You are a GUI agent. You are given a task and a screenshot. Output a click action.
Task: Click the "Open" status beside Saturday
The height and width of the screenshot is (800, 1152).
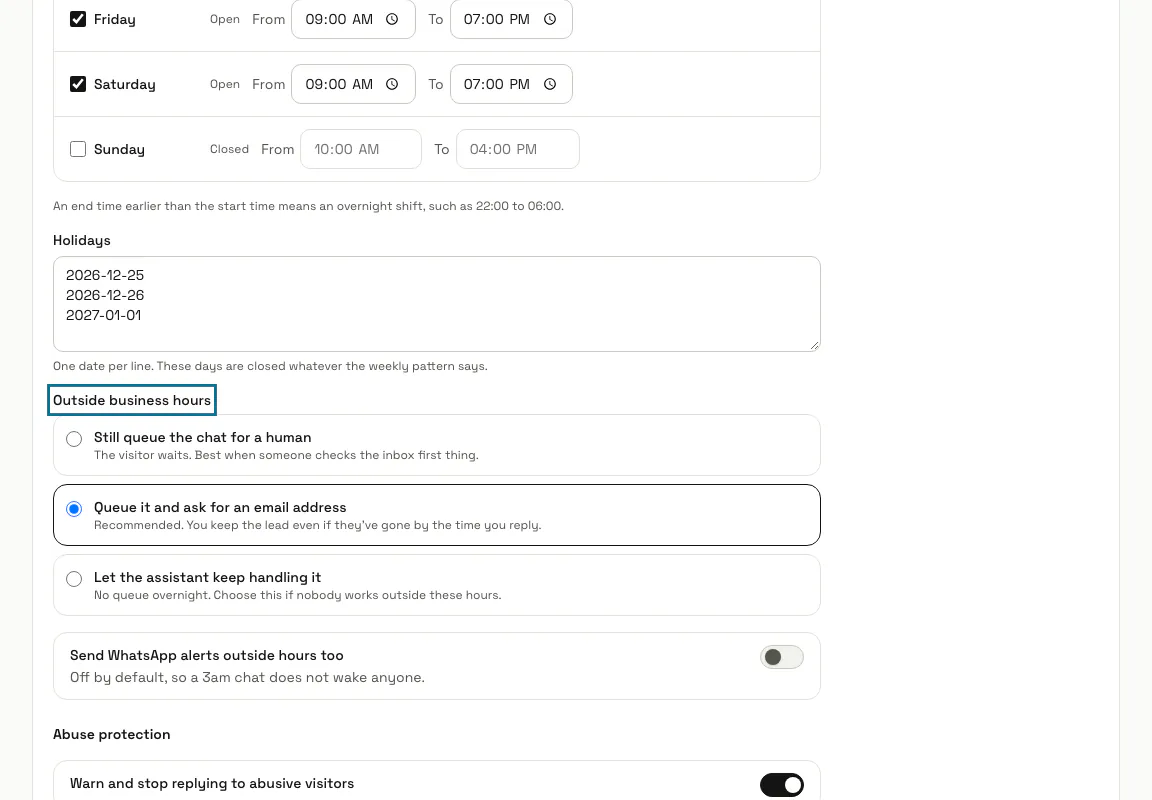coord(225,84)
